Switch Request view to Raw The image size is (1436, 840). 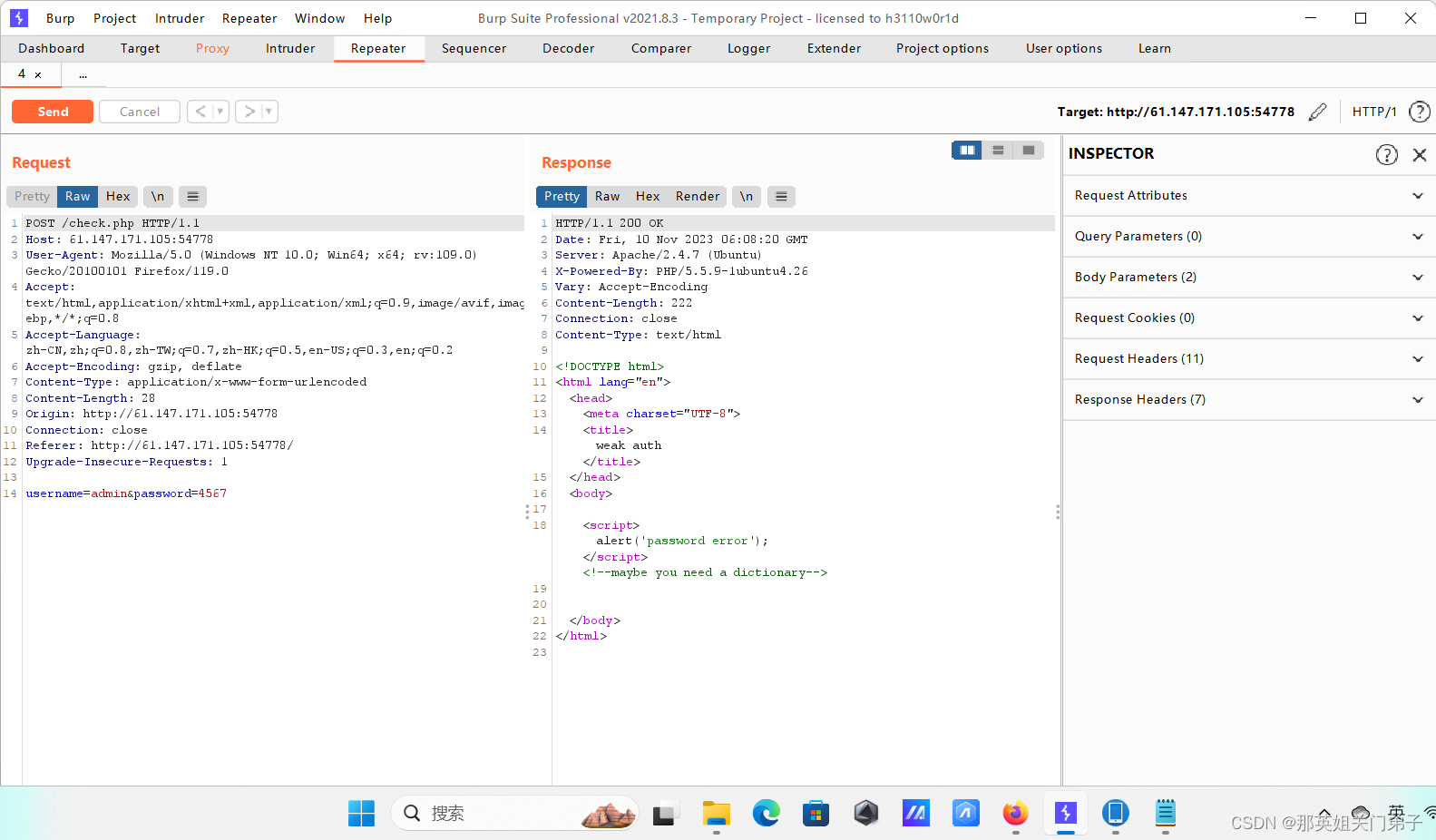77,196
